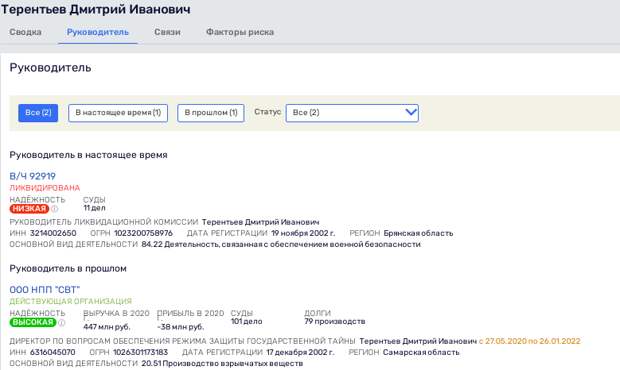Click OGRN value 1026301173183
This screenshot has width=620, height=370.
click(140, 352)
